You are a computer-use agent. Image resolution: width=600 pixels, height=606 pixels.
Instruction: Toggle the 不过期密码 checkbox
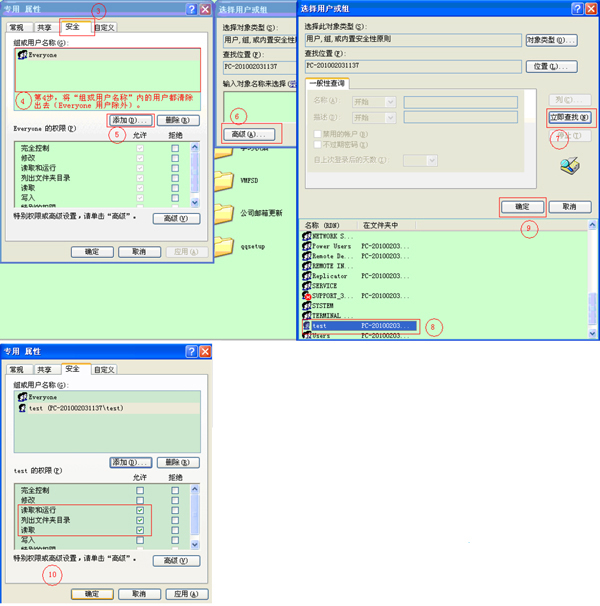coord(318,145)
